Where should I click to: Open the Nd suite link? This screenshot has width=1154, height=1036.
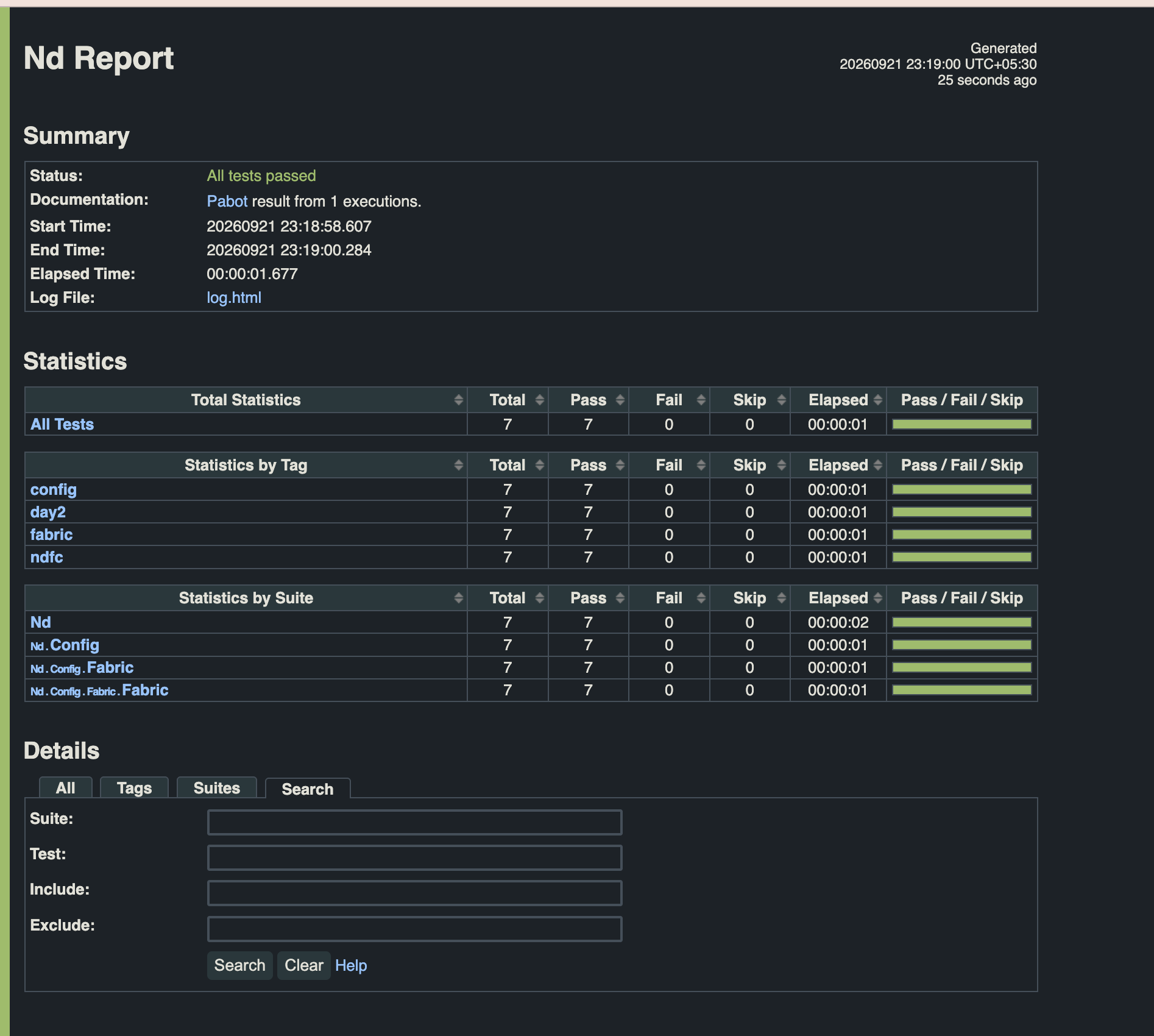[41, 622]
